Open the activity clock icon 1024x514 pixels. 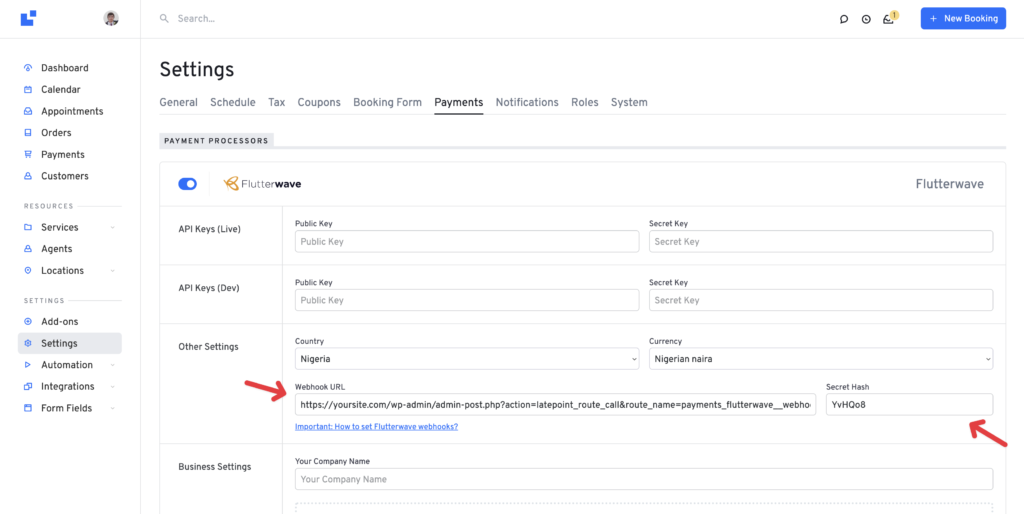tap(866, 19)
